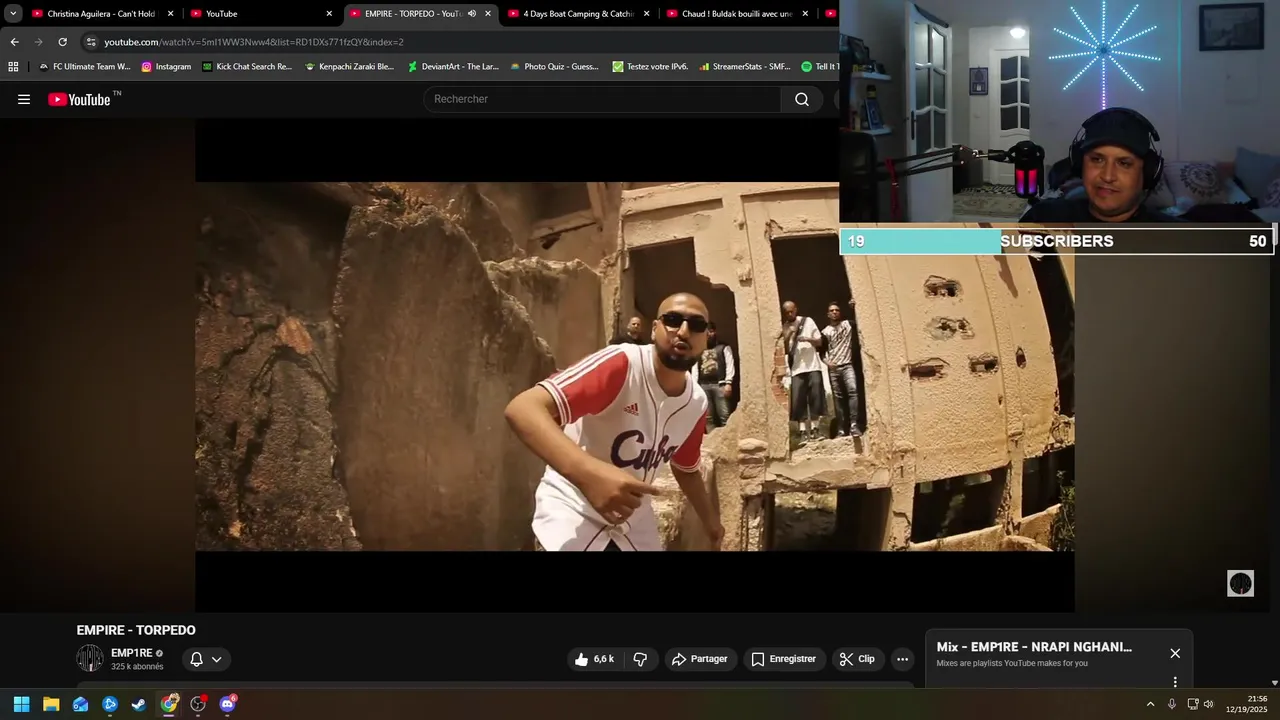
Task: Open Instagram bookmark
Action: [166, 67]
